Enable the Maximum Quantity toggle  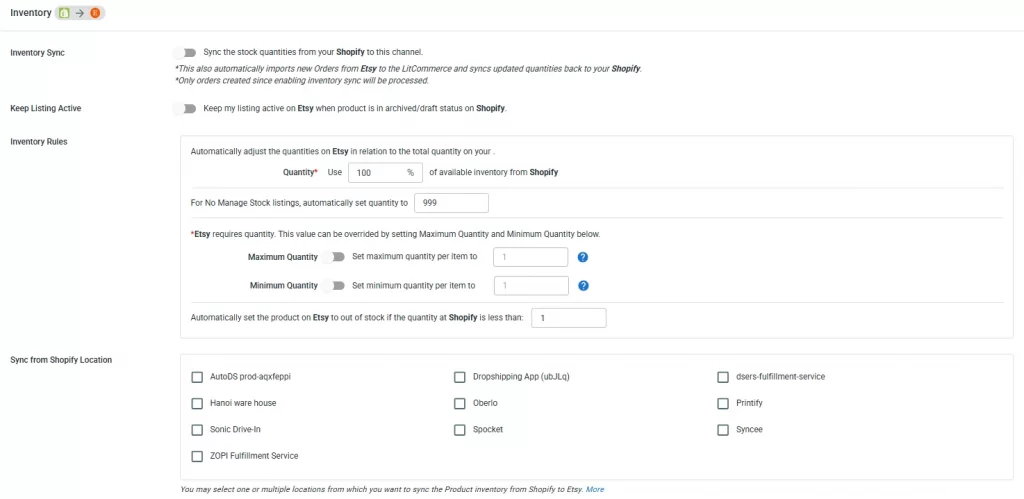(x=333, y=257)
